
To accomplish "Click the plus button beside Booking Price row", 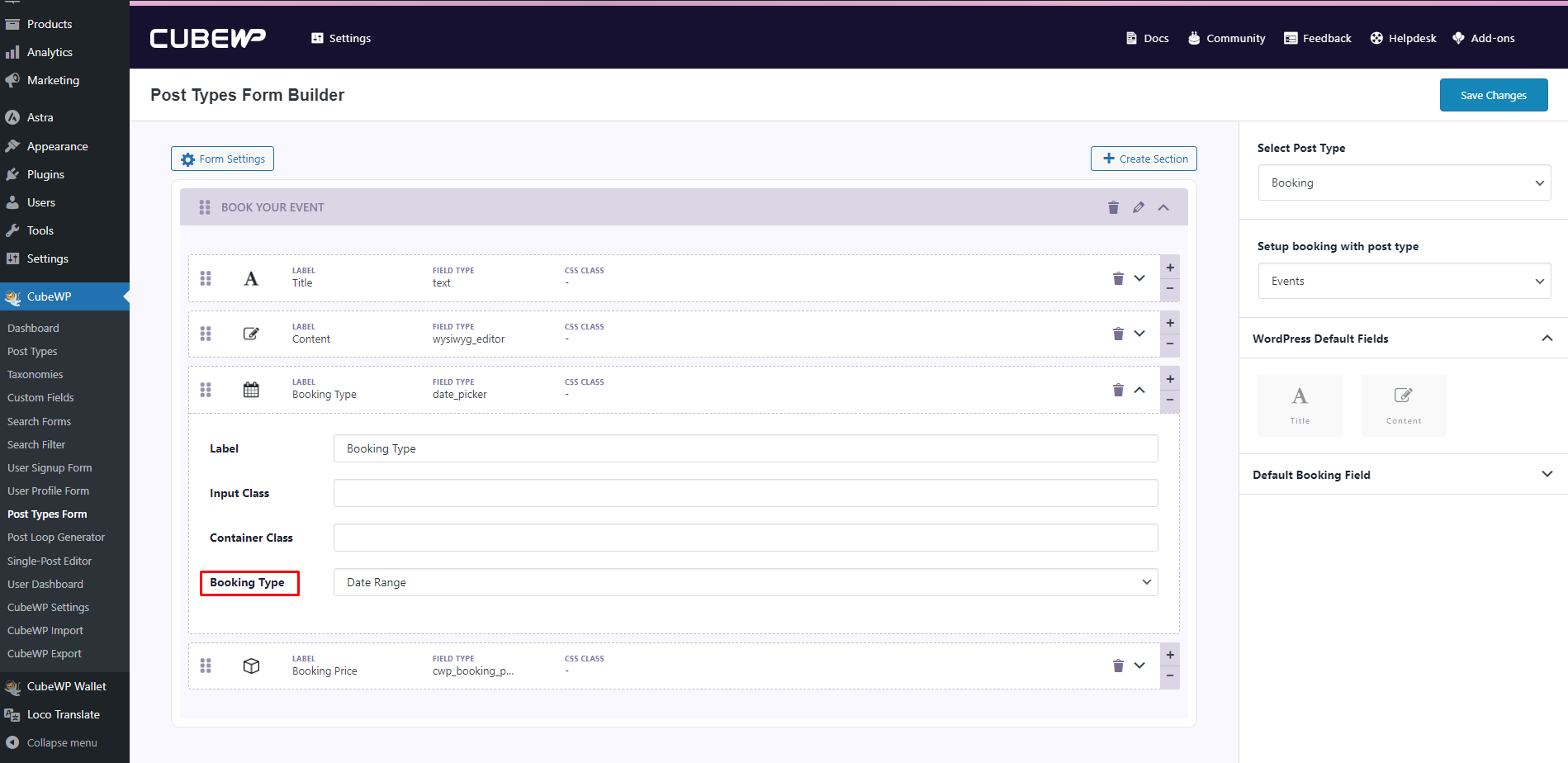I will (x=1170, y=655).
